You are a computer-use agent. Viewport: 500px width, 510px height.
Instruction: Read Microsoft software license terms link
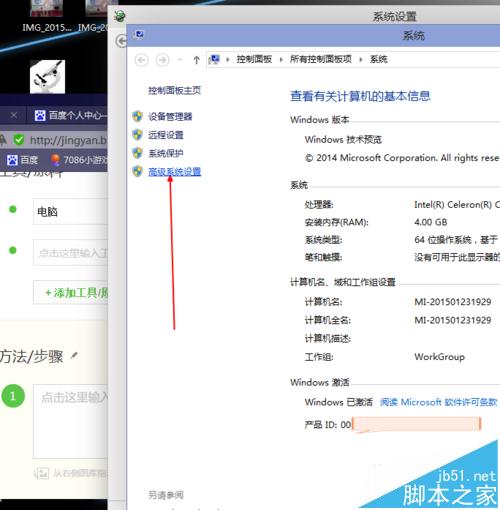(438, 402)
